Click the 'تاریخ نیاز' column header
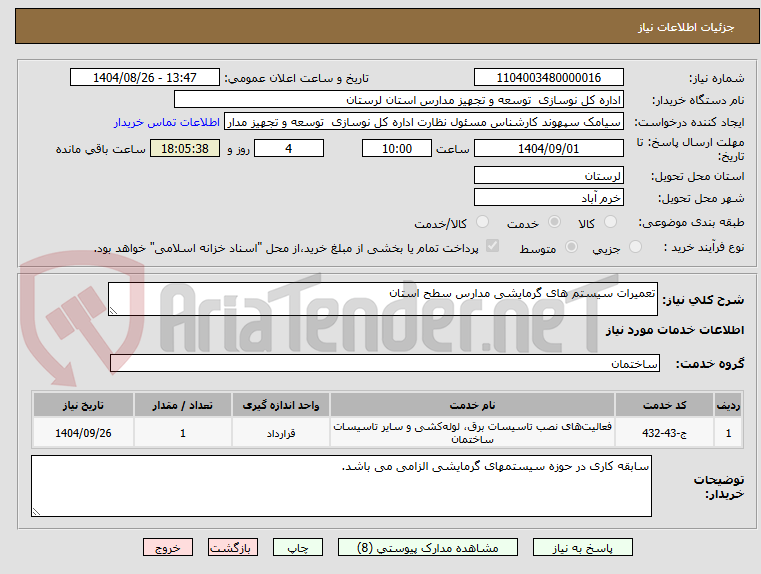This screenshot has width=761, height=574. 83,405
